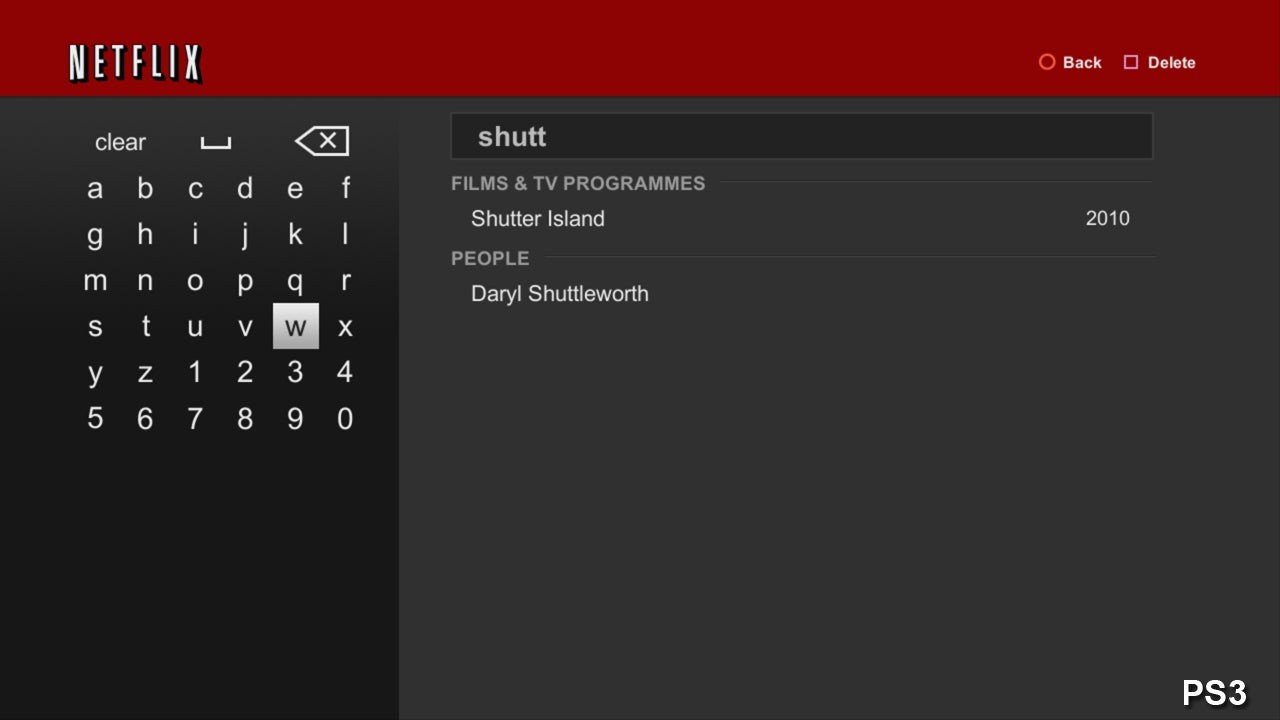Click the circle Back button icon

(1047, 62)
